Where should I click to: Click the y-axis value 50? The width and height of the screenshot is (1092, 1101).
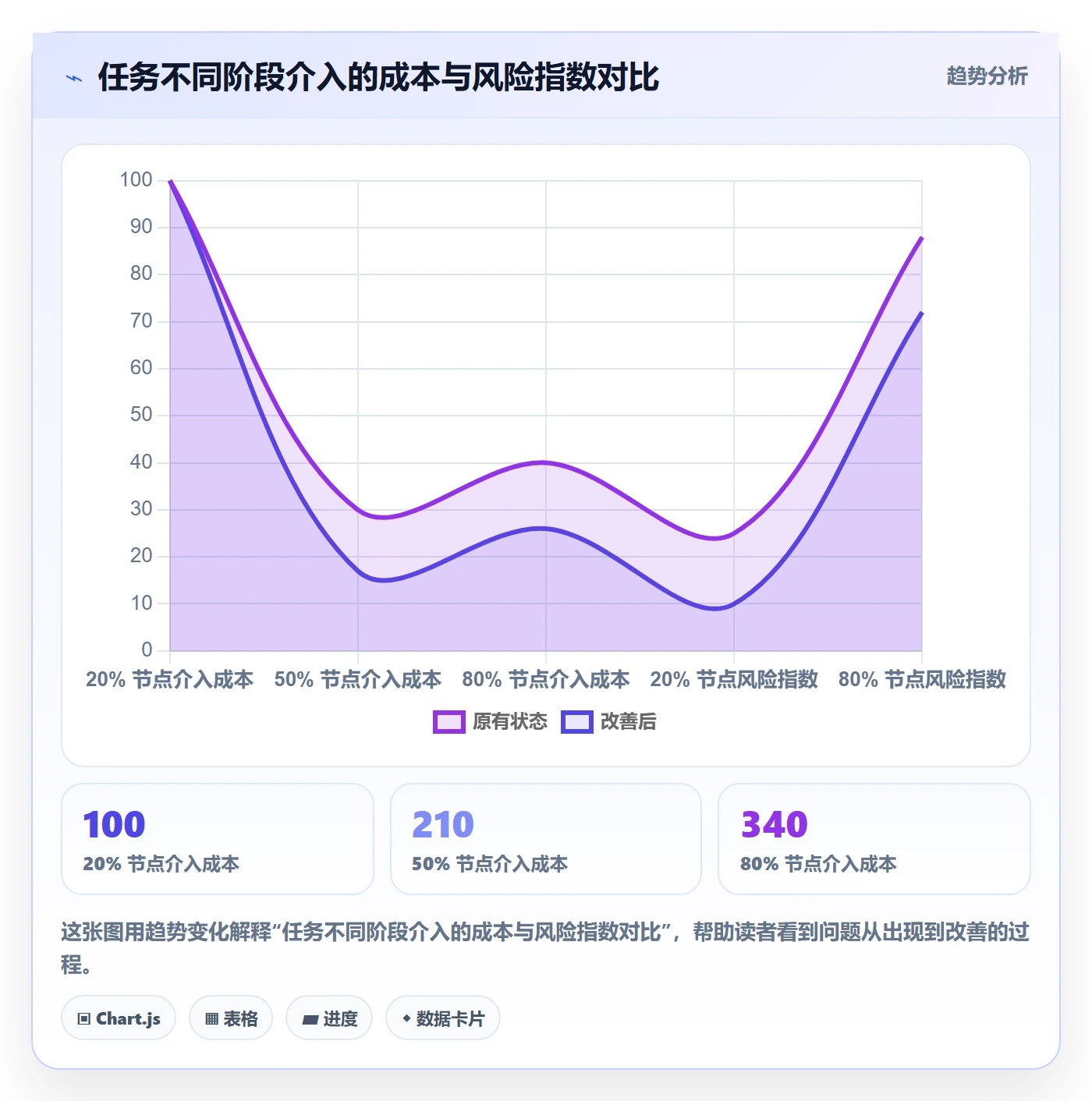141,415
